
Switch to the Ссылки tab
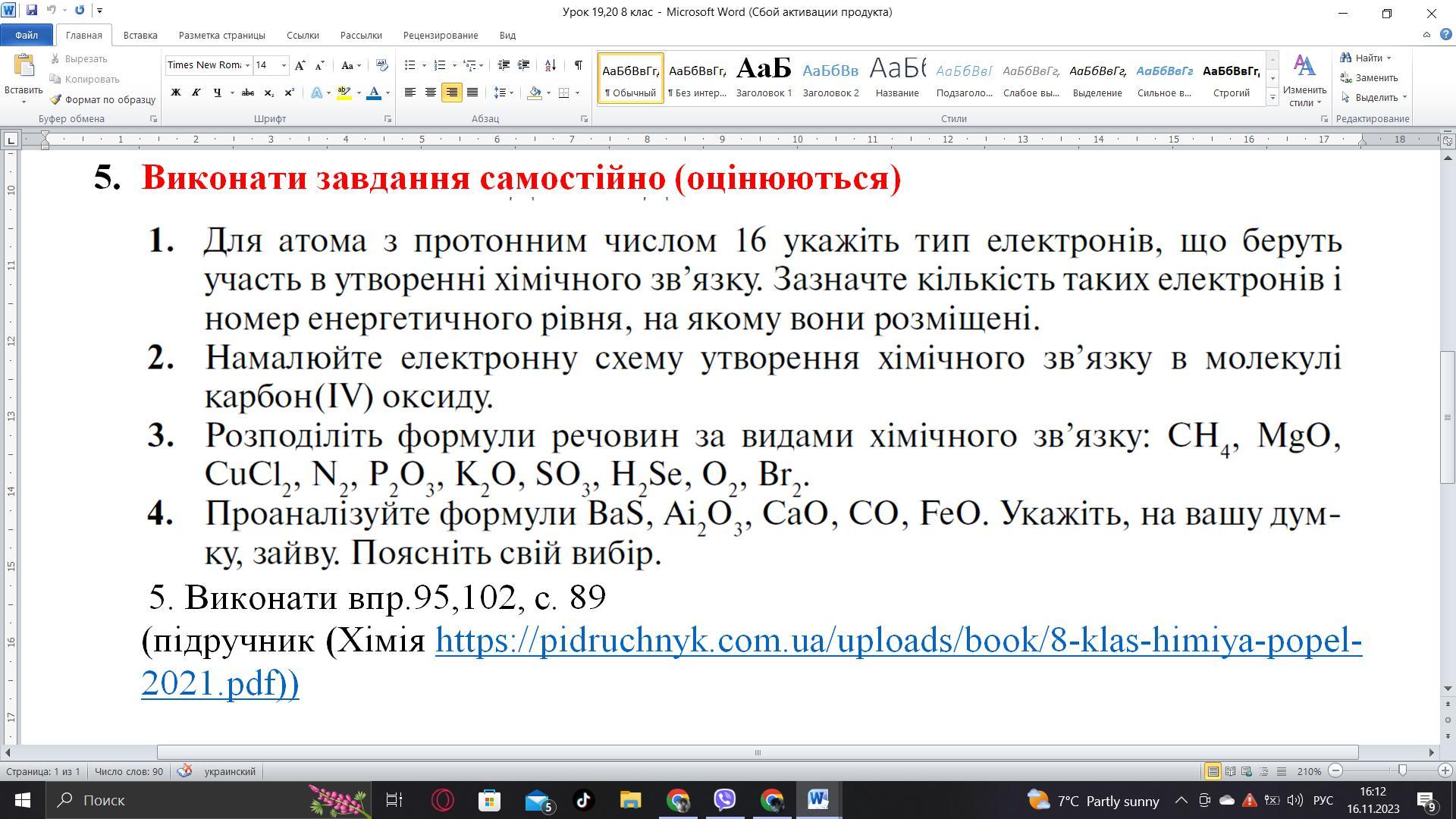point(303,35)
